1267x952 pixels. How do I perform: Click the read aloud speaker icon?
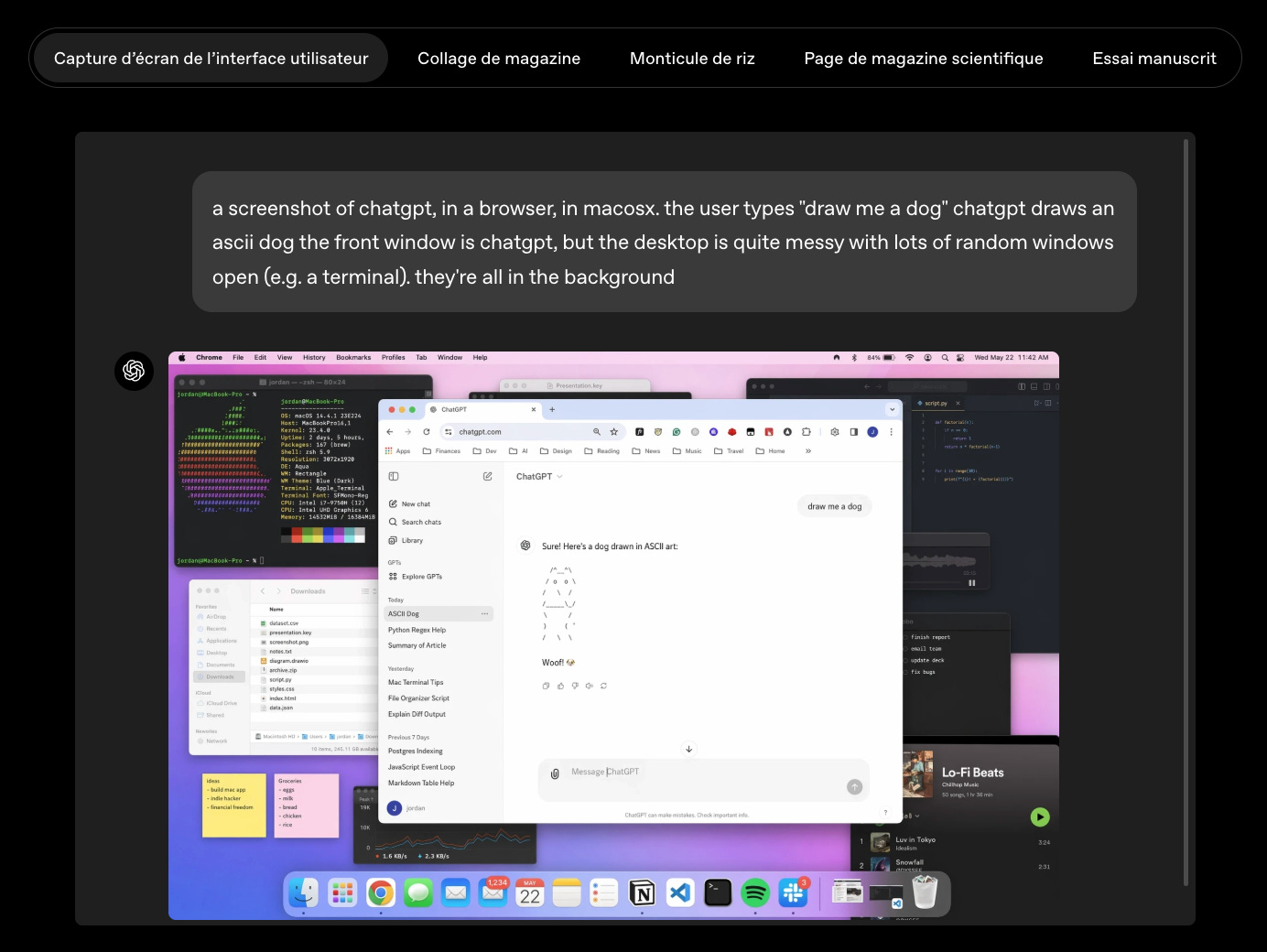[590, 686]
